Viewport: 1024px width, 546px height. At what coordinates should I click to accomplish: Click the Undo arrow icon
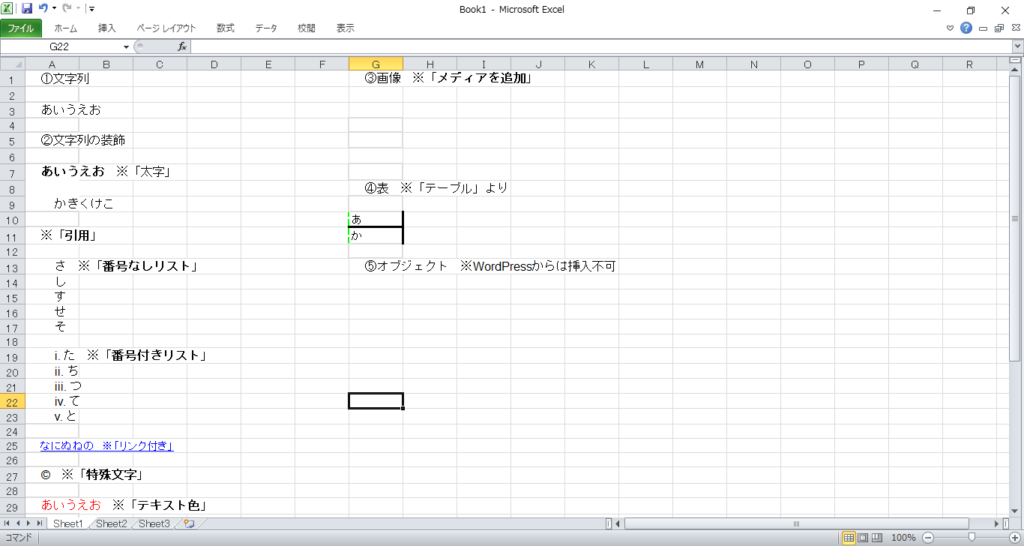(44, 8)
